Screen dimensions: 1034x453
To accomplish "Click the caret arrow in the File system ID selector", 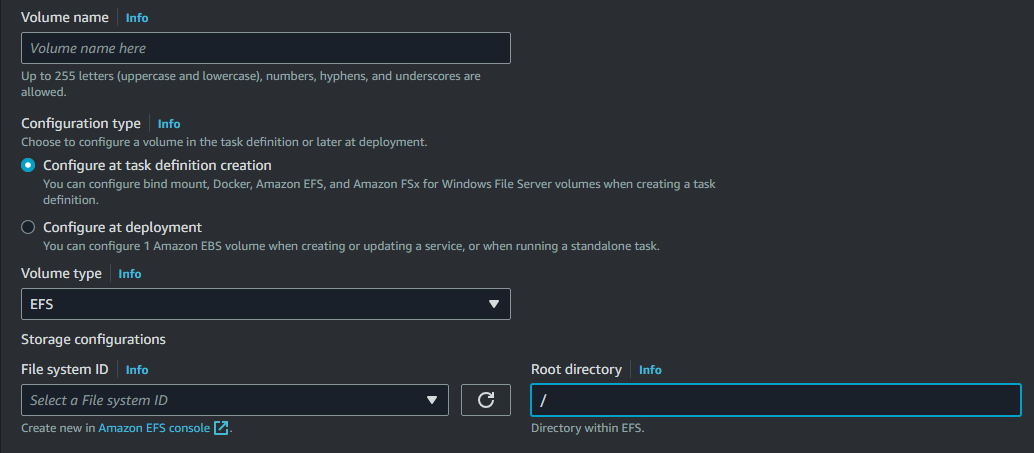I will pos(432,400).
